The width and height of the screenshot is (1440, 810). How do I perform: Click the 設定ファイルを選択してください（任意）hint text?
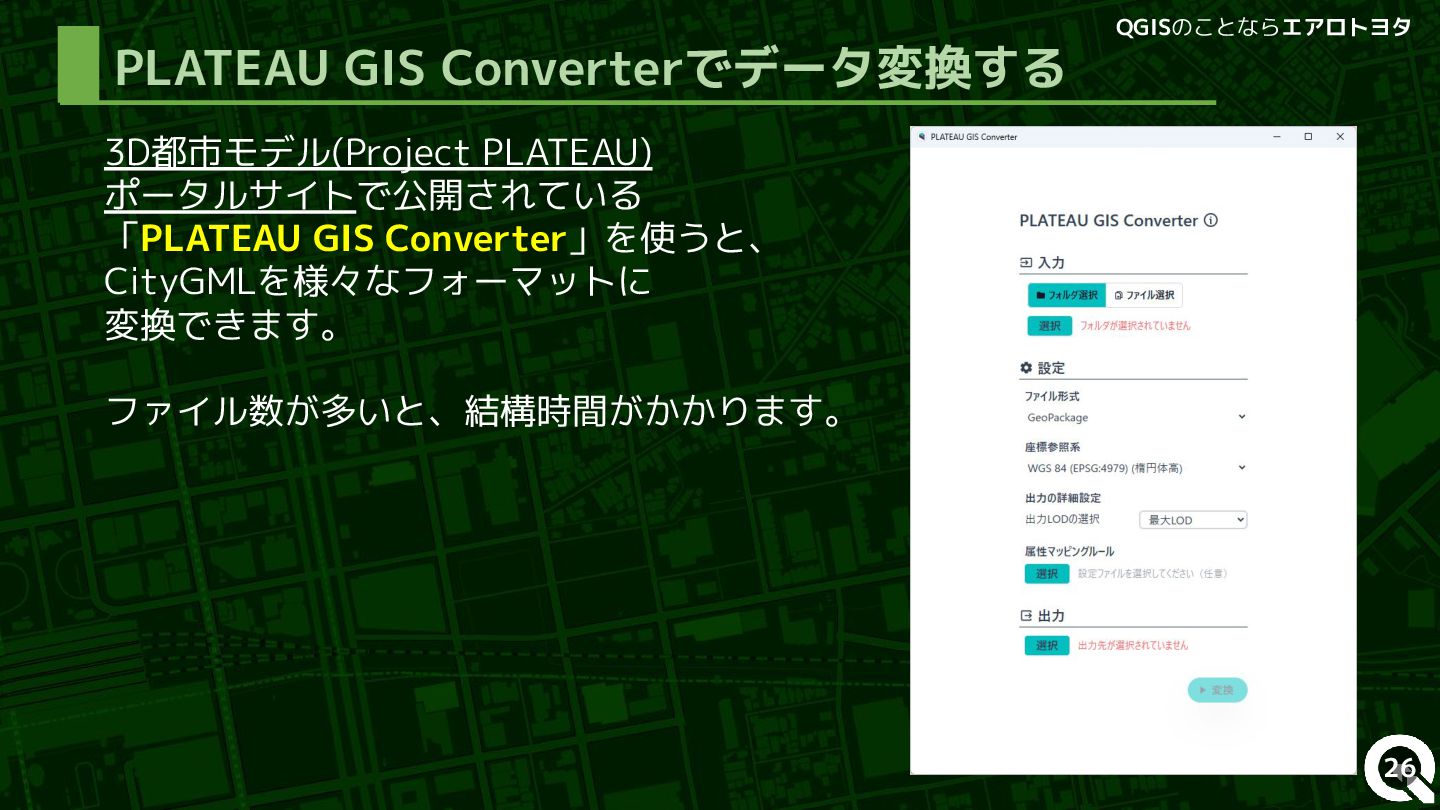(1153, 574)
